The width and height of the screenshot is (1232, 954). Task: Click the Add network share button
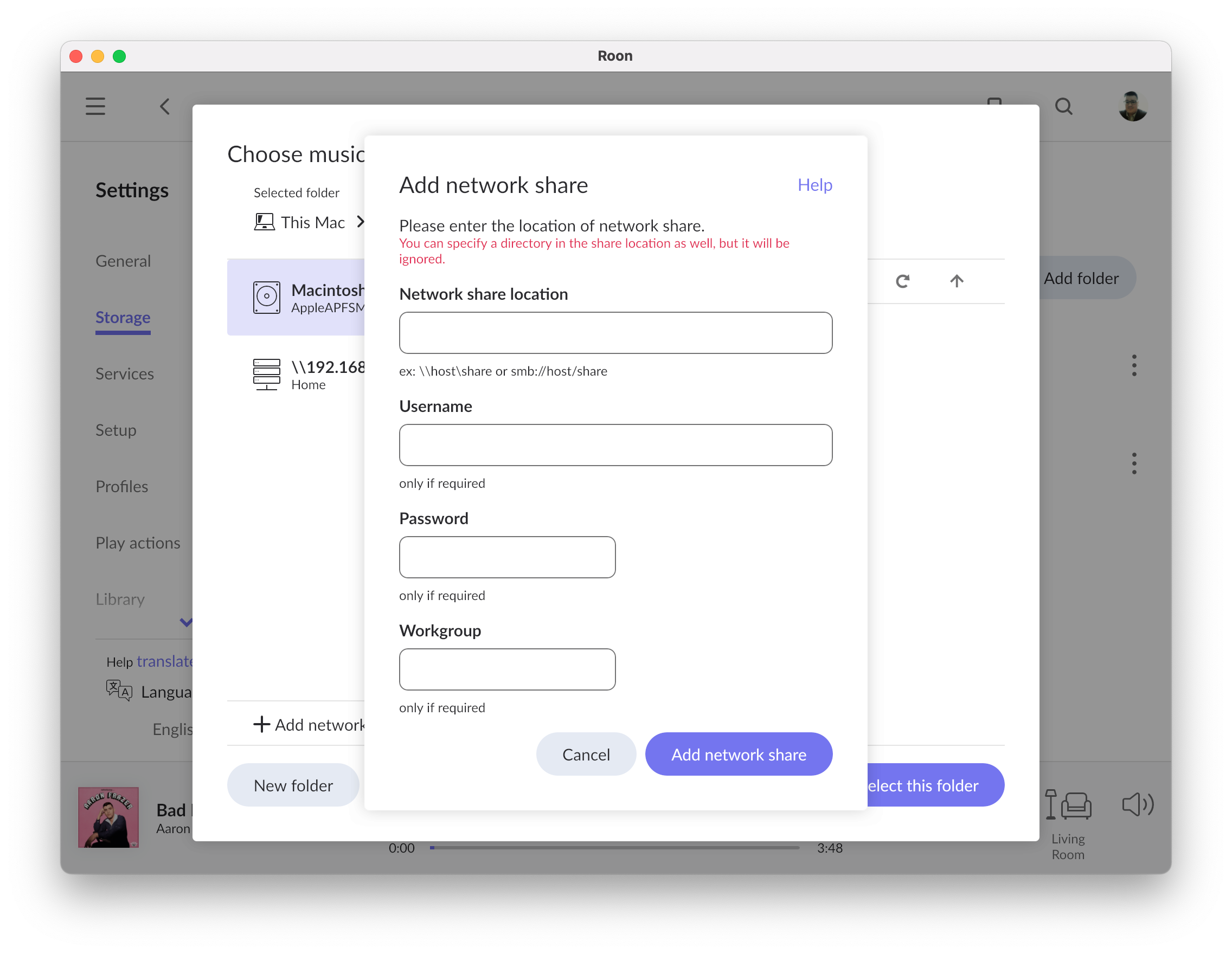pyautogui.click(x=739, y=755)
